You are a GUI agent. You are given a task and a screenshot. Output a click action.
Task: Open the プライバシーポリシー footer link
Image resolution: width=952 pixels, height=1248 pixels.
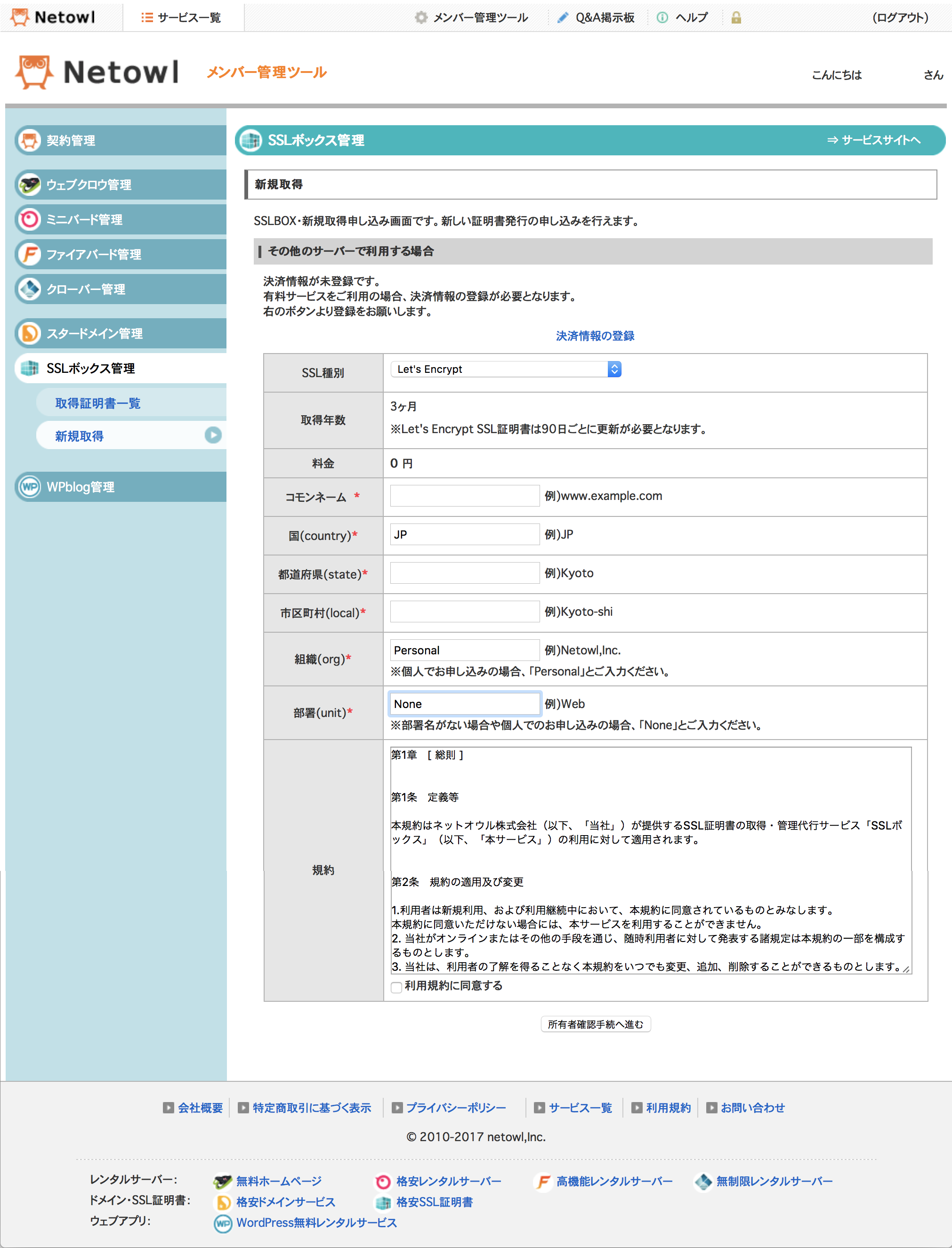pos(456,1108)
